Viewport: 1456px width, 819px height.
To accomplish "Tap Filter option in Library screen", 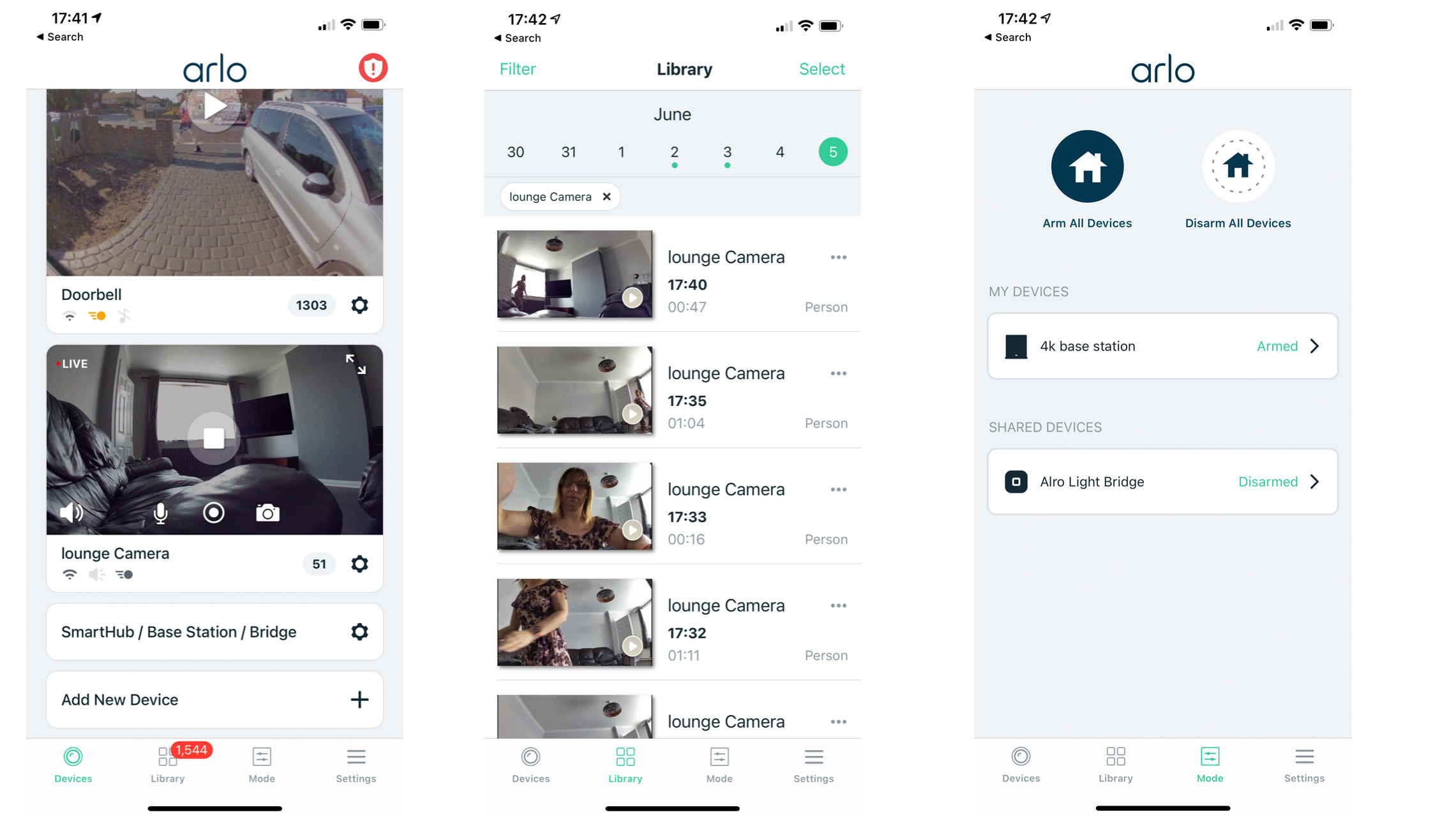I will [517, 69].
